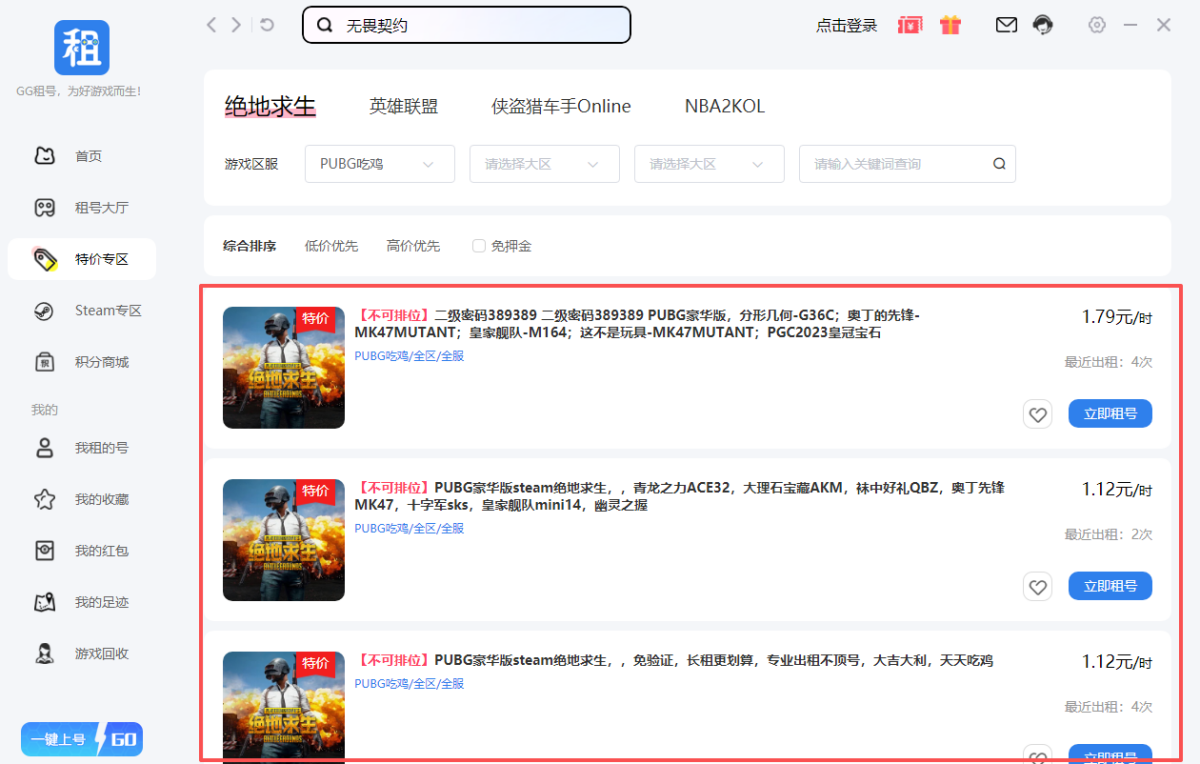Click 立即租号 for the 1.79元 listing
The height and width of the screenshot is (764, 1200).
(1110, 414)
